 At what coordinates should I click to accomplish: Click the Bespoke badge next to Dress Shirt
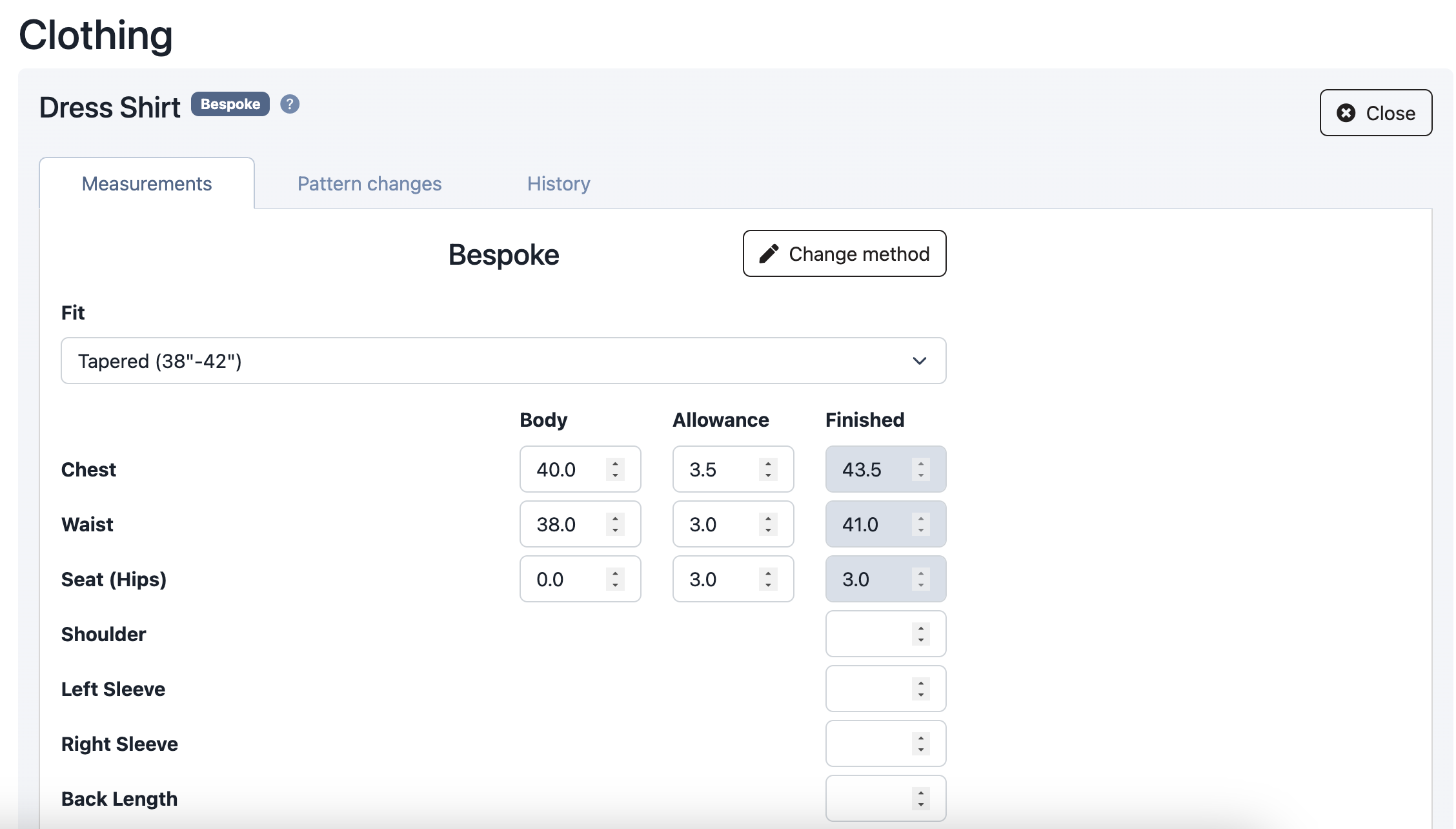pos(230,104)
